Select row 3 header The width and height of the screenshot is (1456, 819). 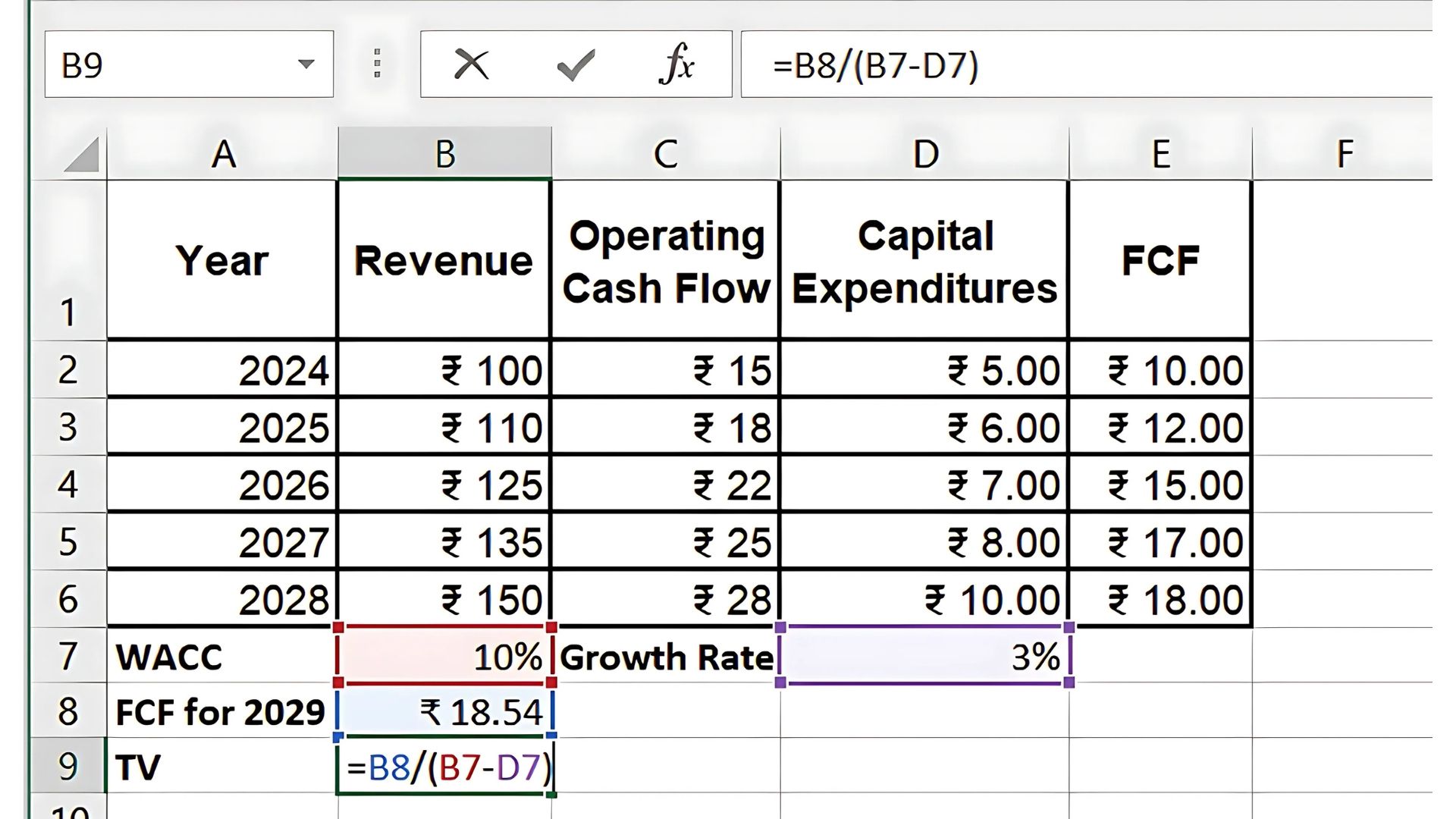coord(67,427)
